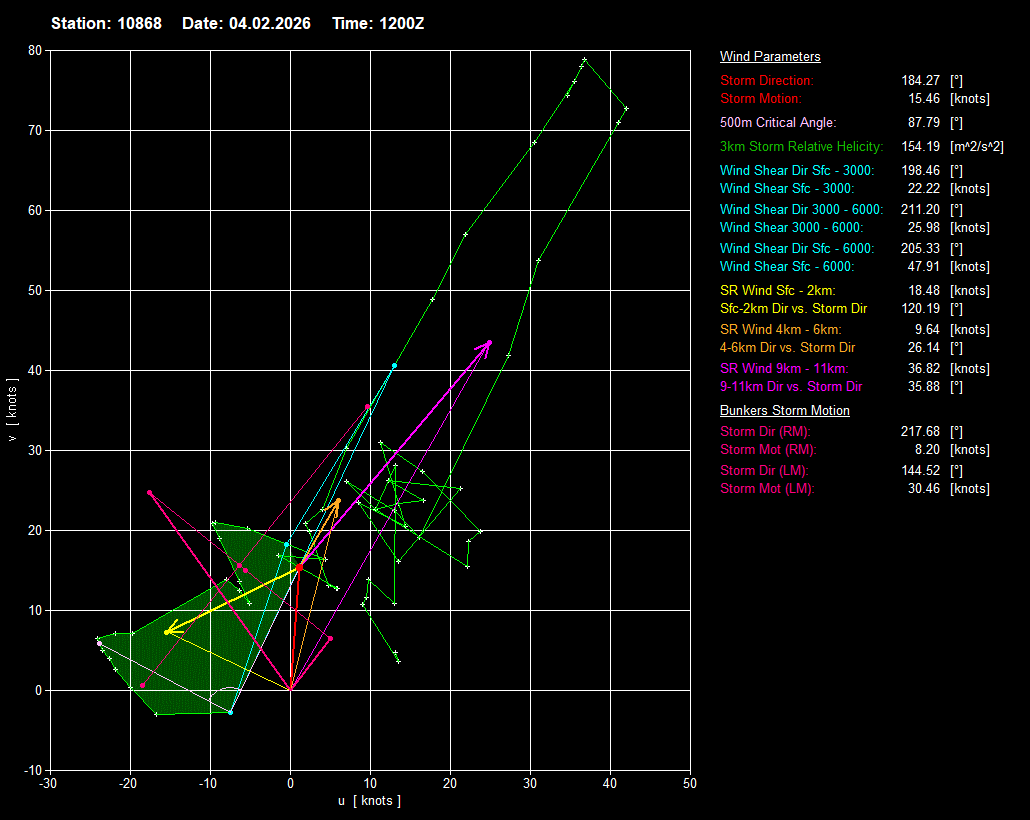
Task: Click the 500m Critical Angle label
Action: tap(778, 122)
